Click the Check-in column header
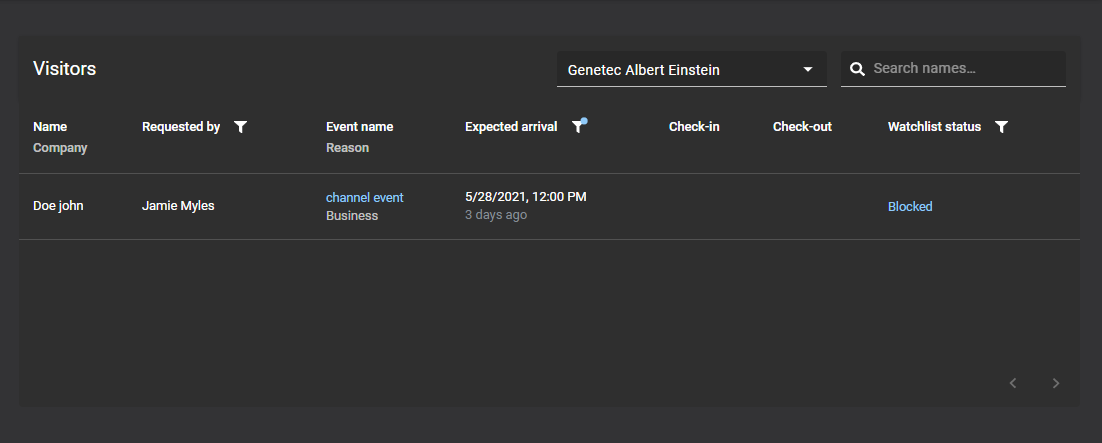This screenshot has width=1102, height=443. tap(694, 127)
